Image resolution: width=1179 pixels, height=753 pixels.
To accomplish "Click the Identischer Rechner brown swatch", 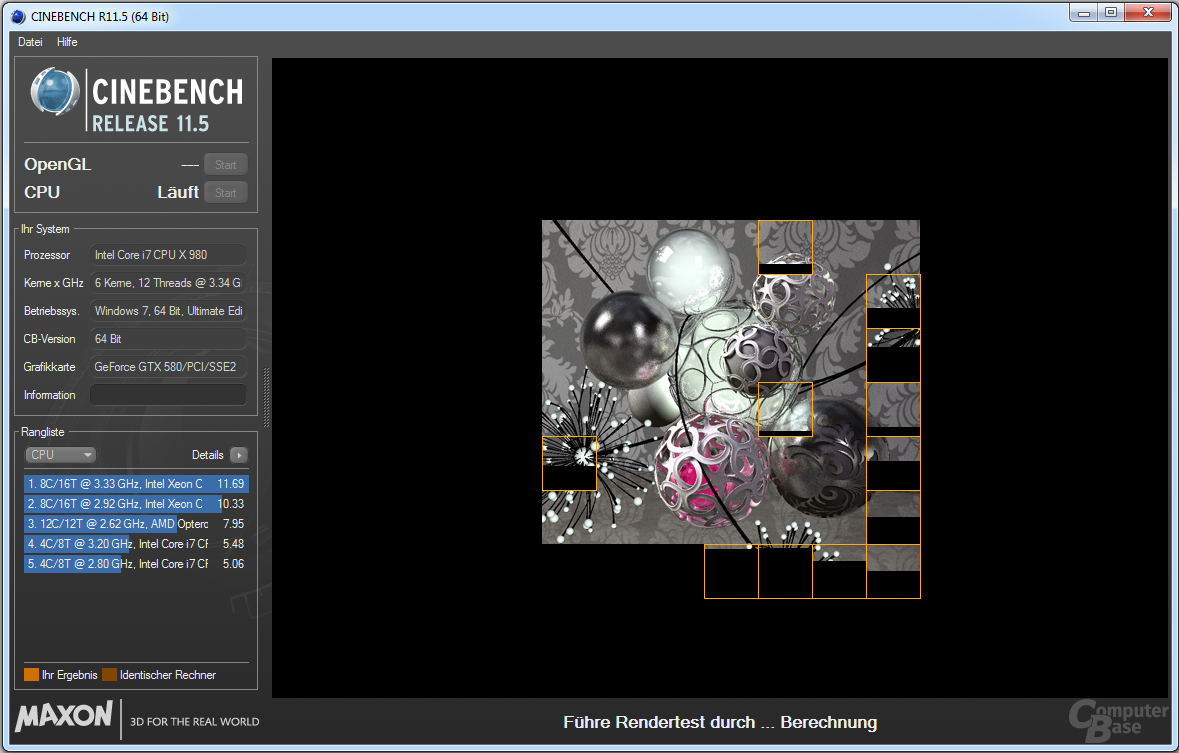I will tap(109, 675).
